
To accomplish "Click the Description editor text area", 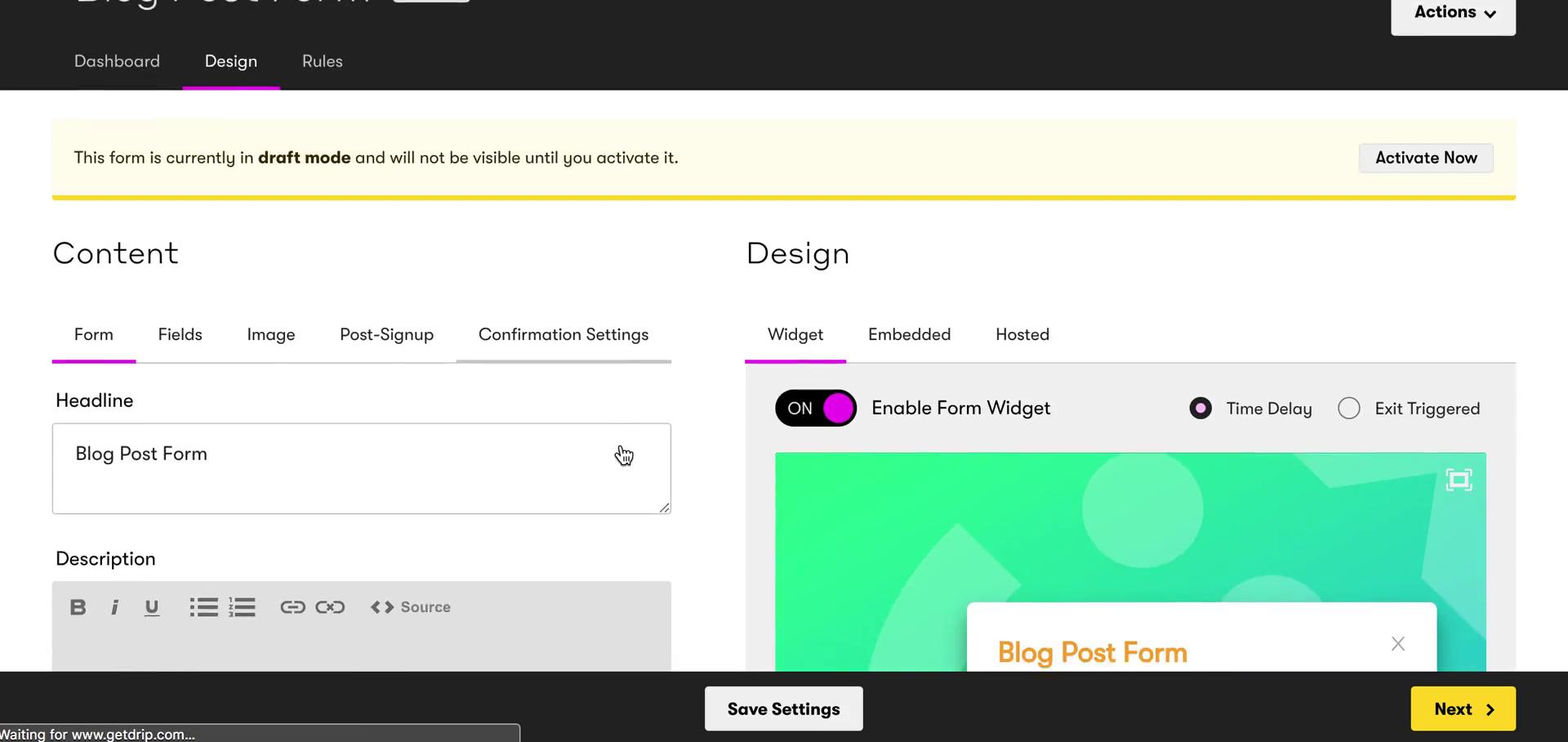I will tap(362, 652).
